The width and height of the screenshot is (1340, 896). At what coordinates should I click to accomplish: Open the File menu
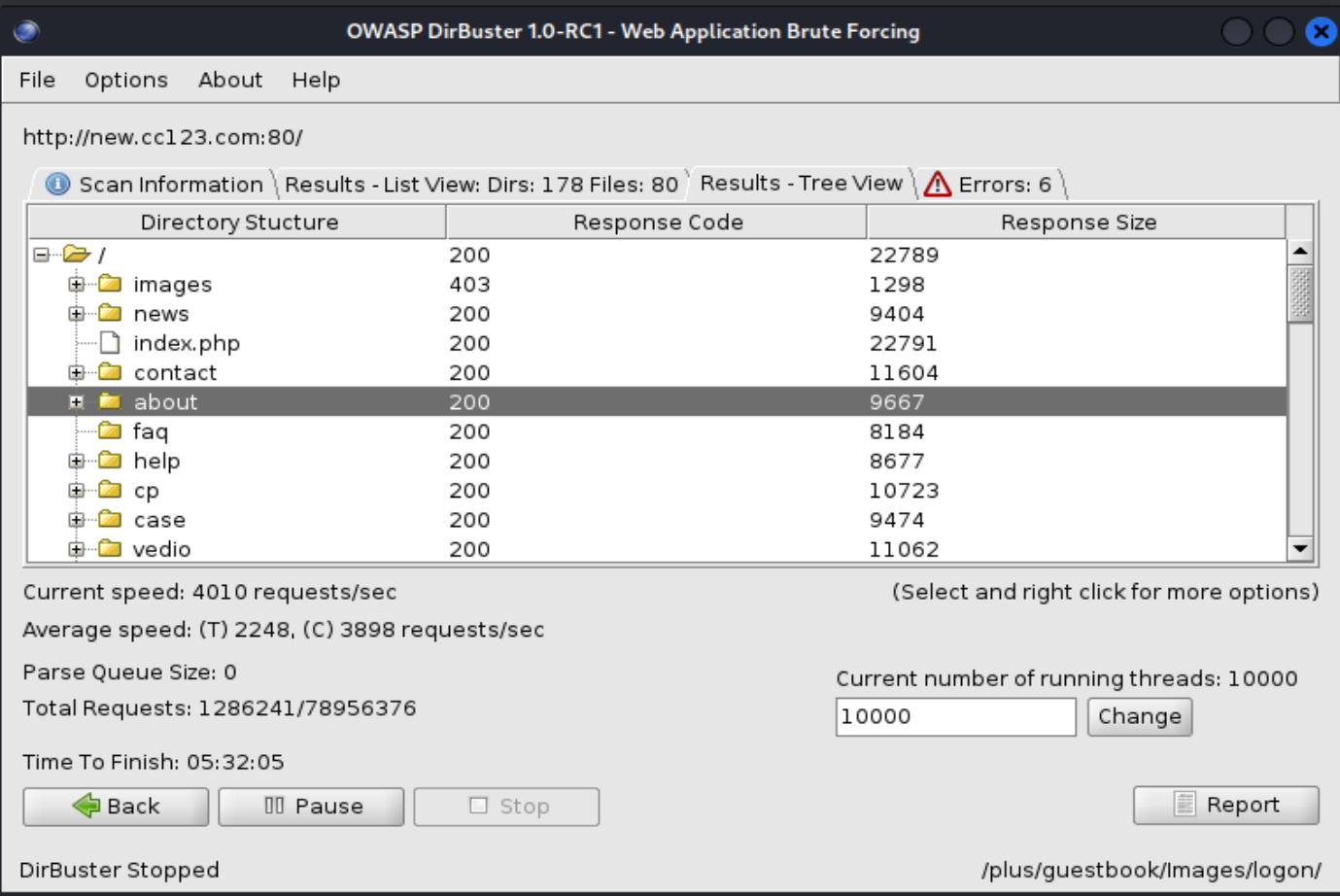click(x=37, y=80)
